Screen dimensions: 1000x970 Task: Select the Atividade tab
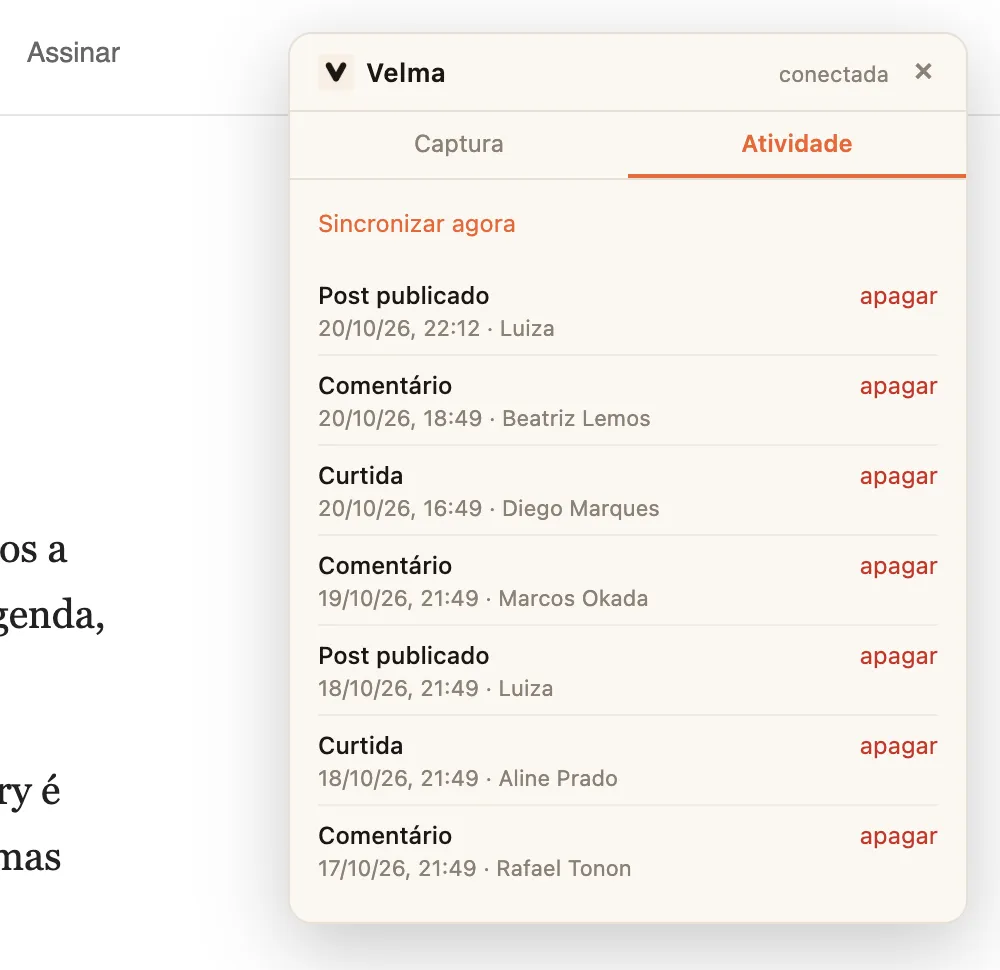797,144
